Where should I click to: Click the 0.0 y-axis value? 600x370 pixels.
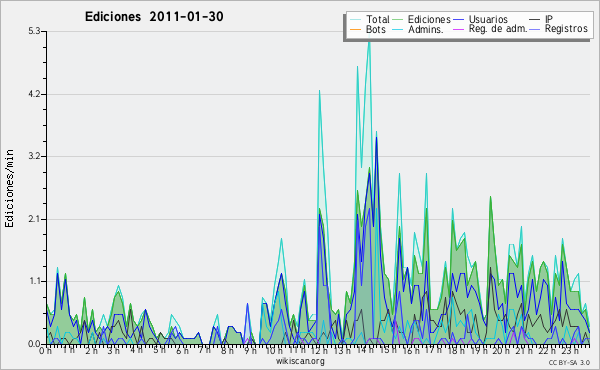tap(34, 344)
